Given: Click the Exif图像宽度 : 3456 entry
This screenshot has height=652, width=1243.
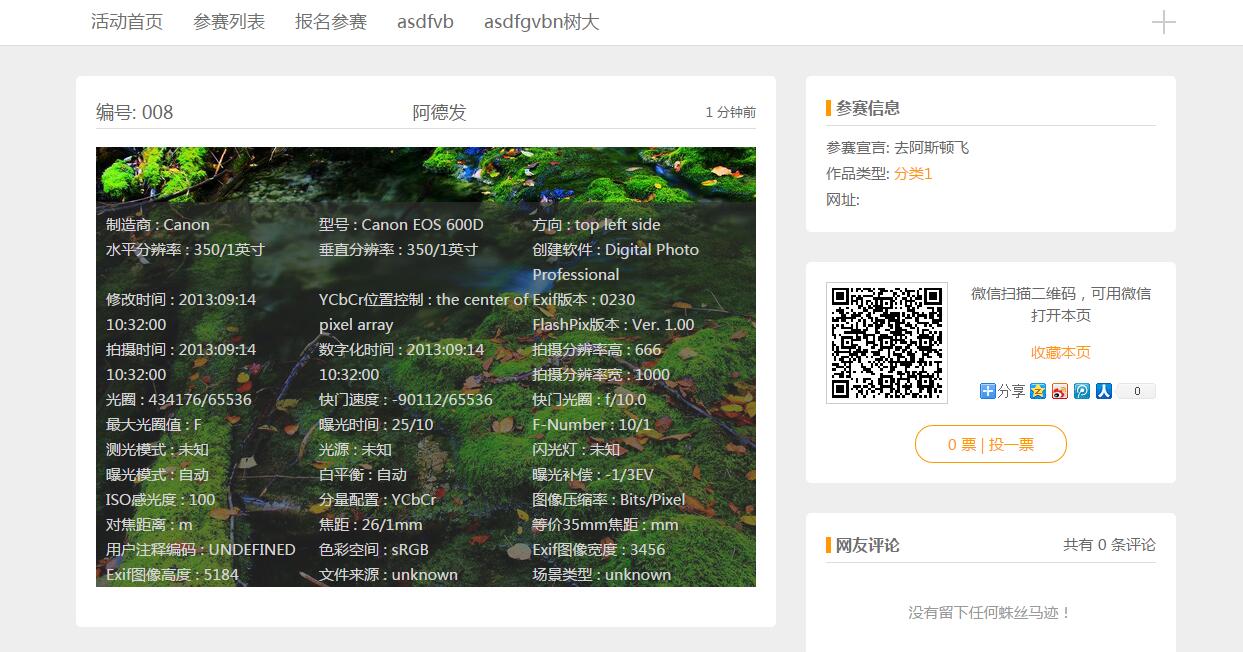Looking at the screenshot, I should click(x=599, y=549).
